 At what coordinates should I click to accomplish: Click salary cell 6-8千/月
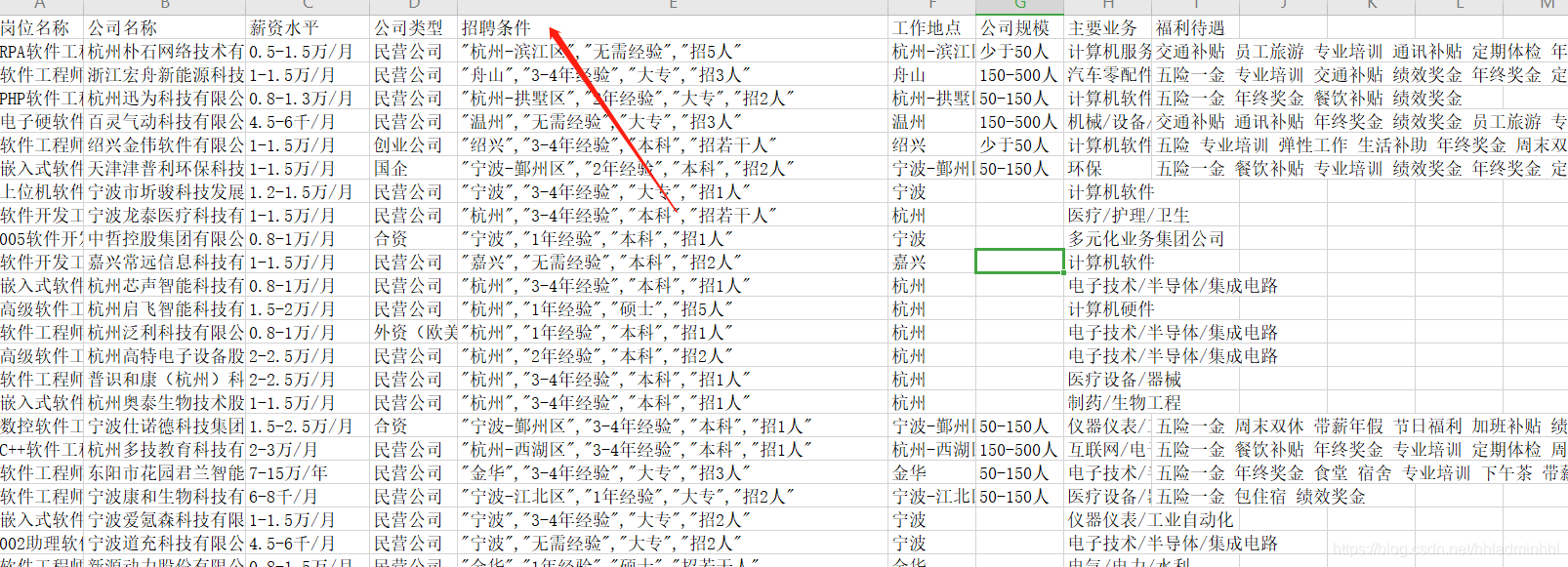[309, 497]
